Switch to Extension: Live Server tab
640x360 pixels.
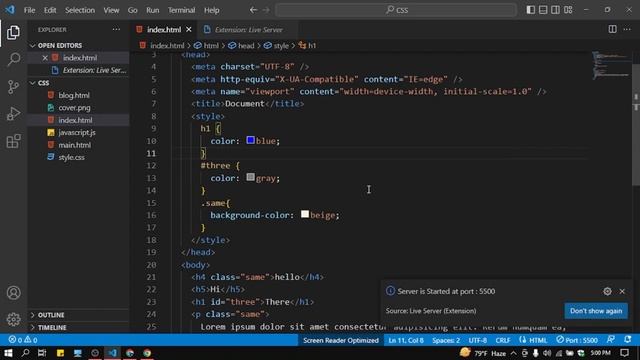(247, 29)
